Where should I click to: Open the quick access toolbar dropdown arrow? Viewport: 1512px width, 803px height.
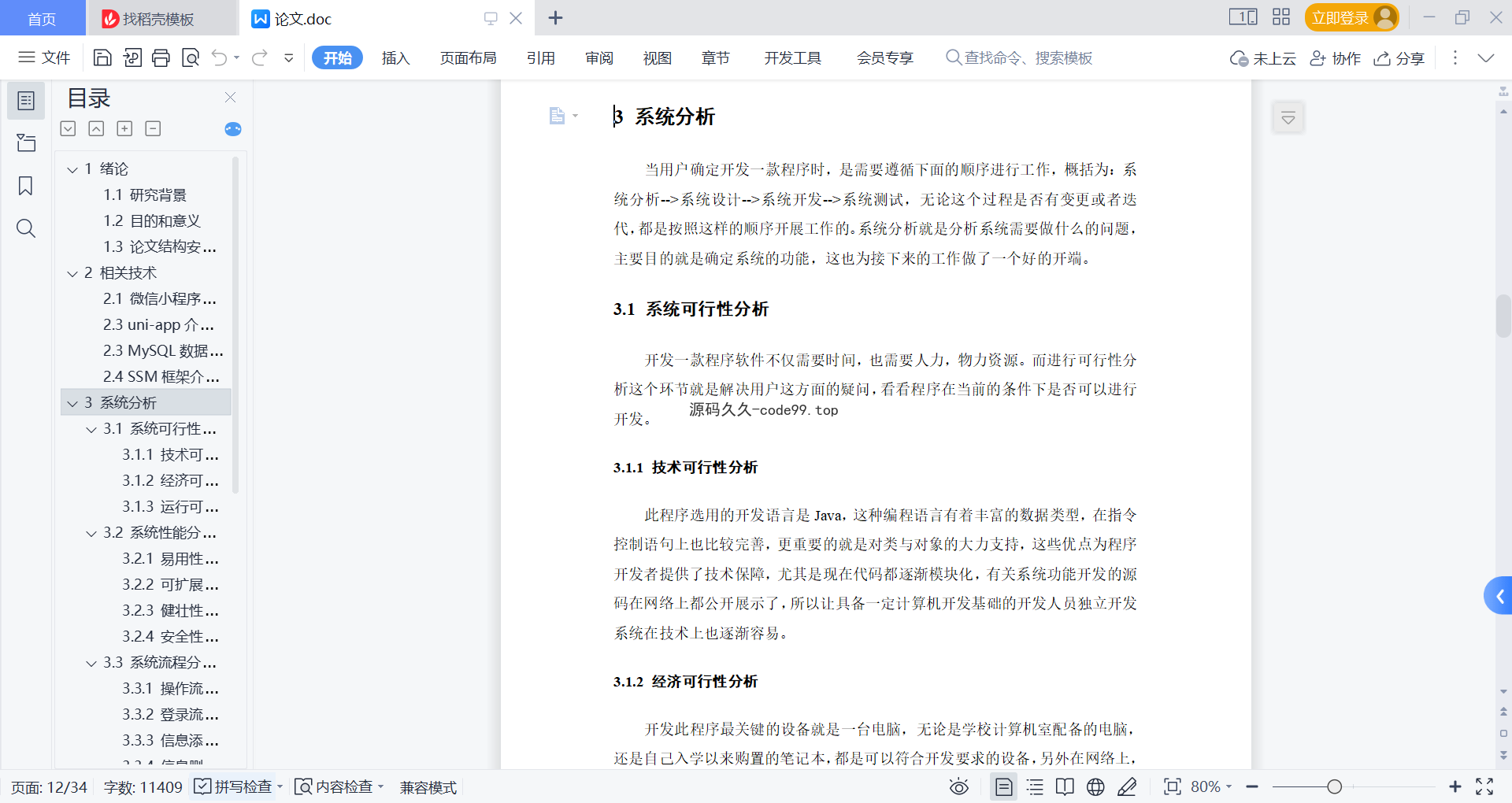coord(289,57)
